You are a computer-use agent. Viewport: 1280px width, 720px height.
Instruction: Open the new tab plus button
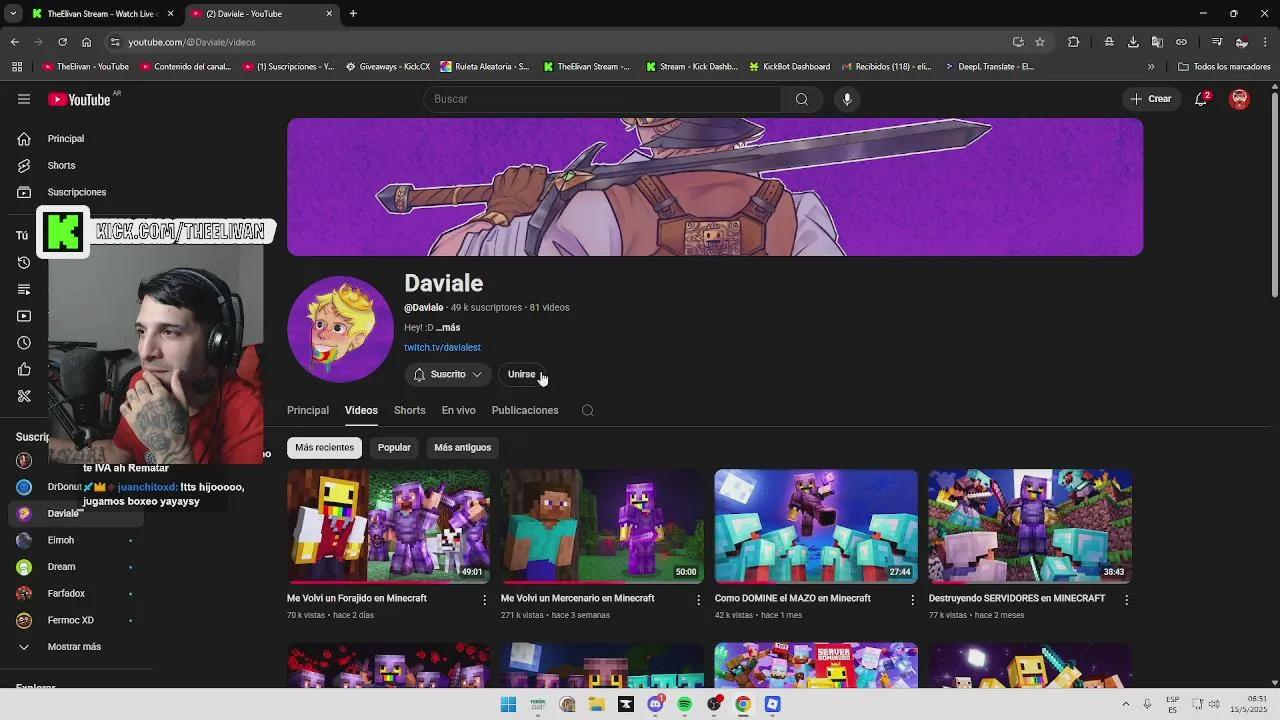353,14
